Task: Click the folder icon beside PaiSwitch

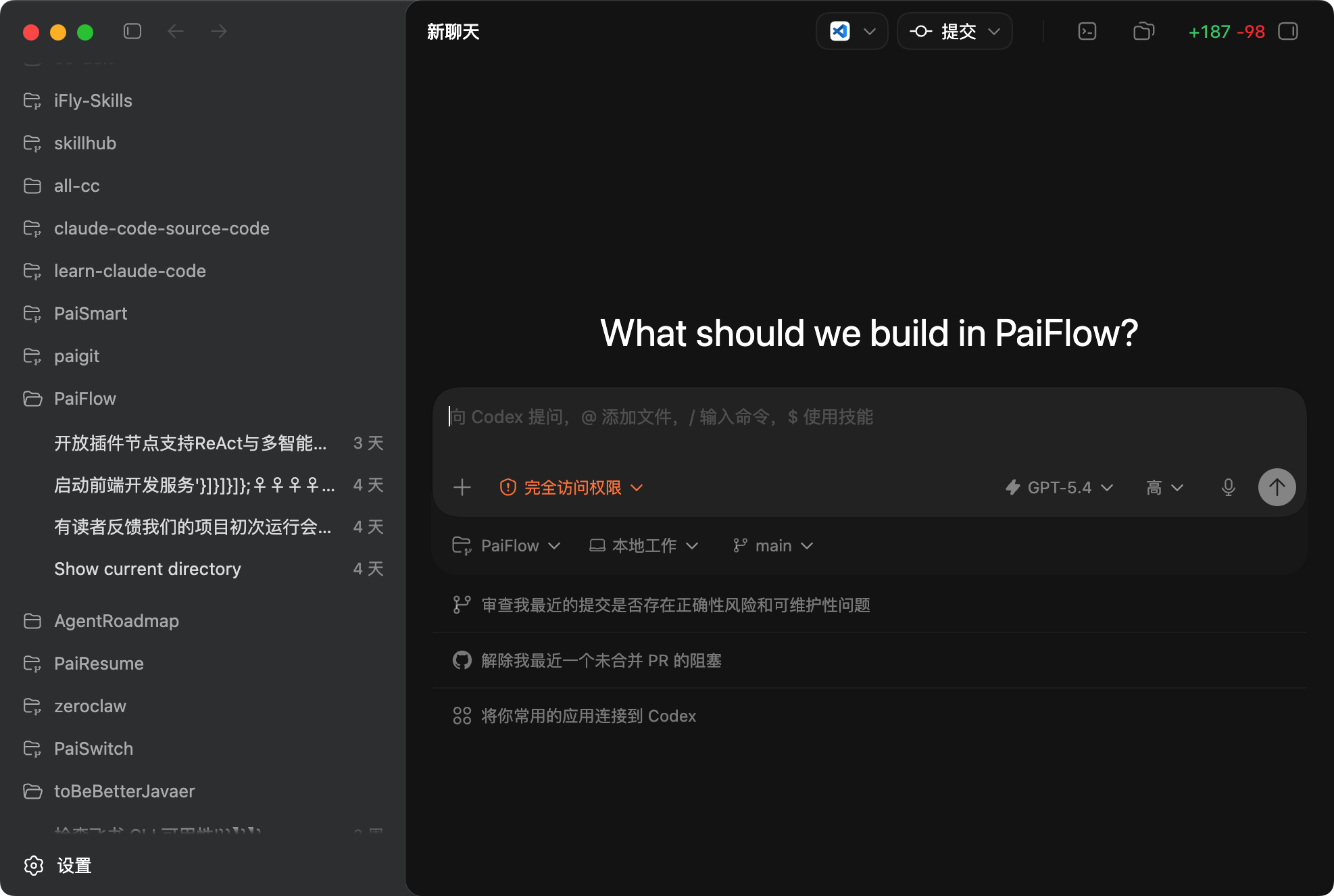Action: pyautogui.click(x=32, y=749)
